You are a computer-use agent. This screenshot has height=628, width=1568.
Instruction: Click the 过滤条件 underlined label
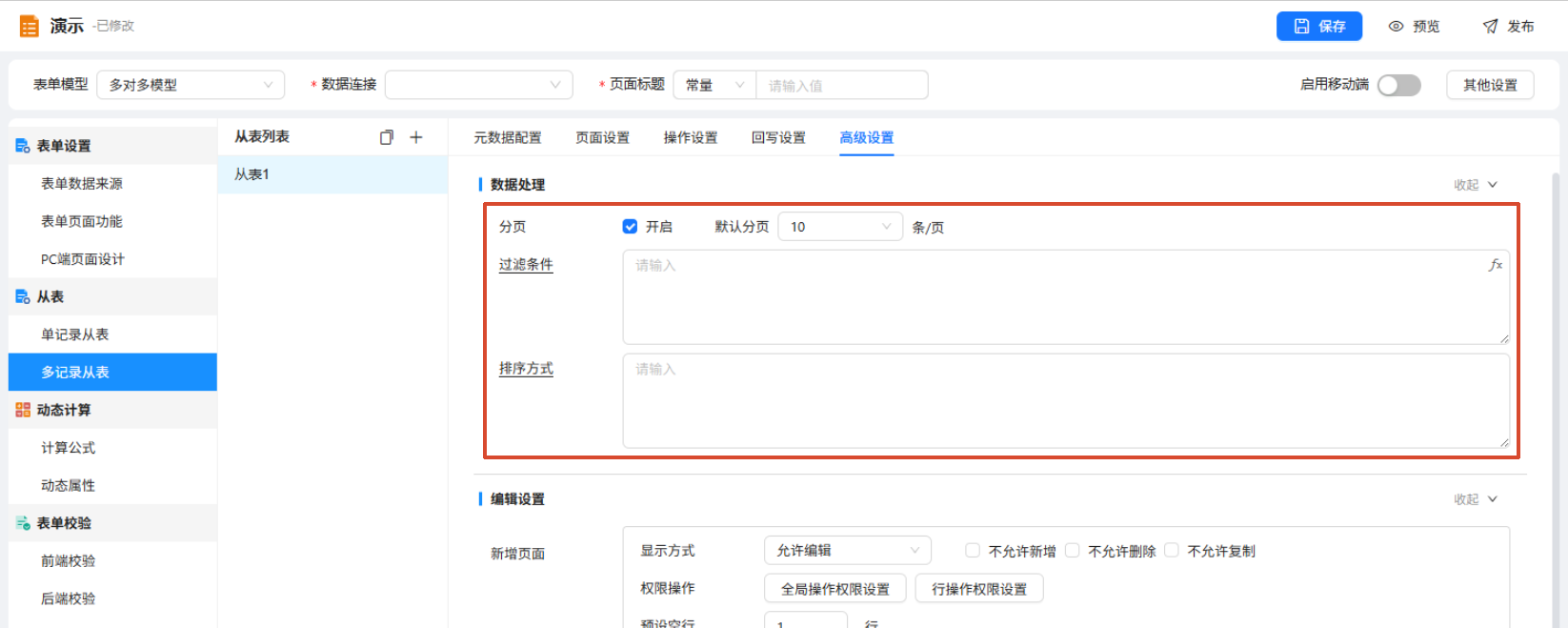click(526, 265)
